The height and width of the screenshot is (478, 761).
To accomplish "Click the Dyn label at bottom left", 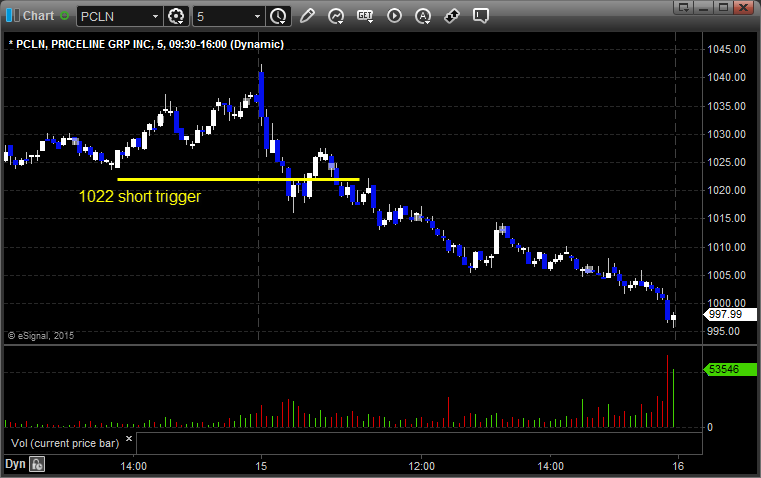I will (x=15, y=464).
